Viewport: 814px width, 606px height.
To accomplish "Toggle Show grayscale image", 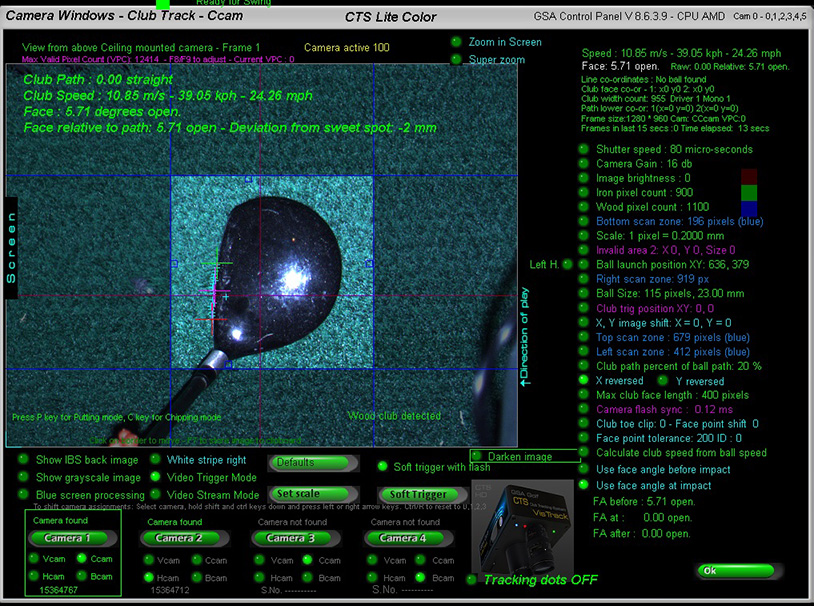I will [x=23, y=477].
